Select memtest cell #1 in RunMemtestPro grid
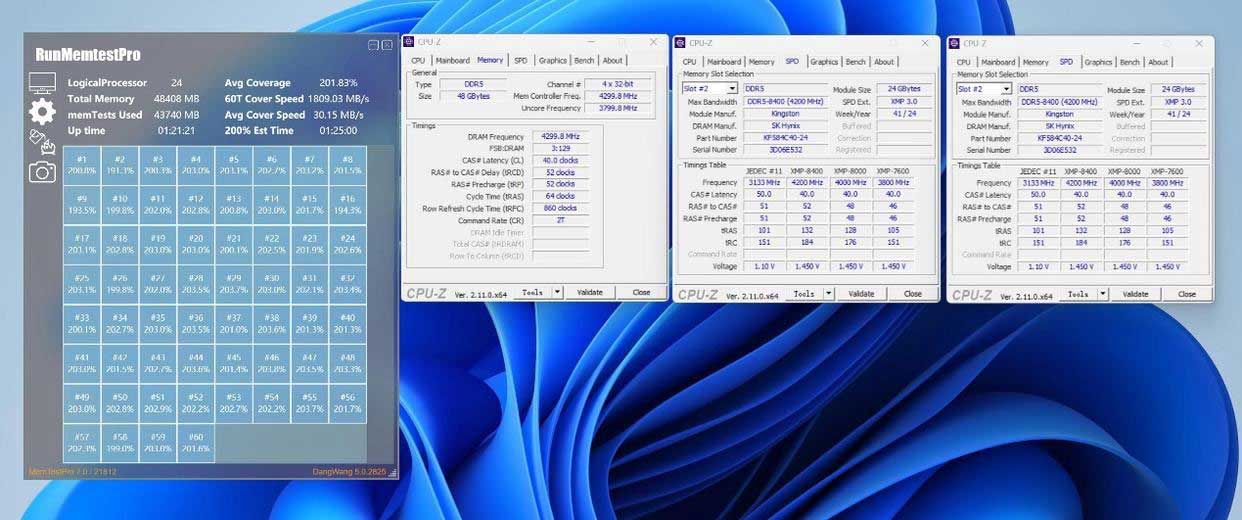Viewport: 1242px width, 520px height. click(x=82, y=165)
